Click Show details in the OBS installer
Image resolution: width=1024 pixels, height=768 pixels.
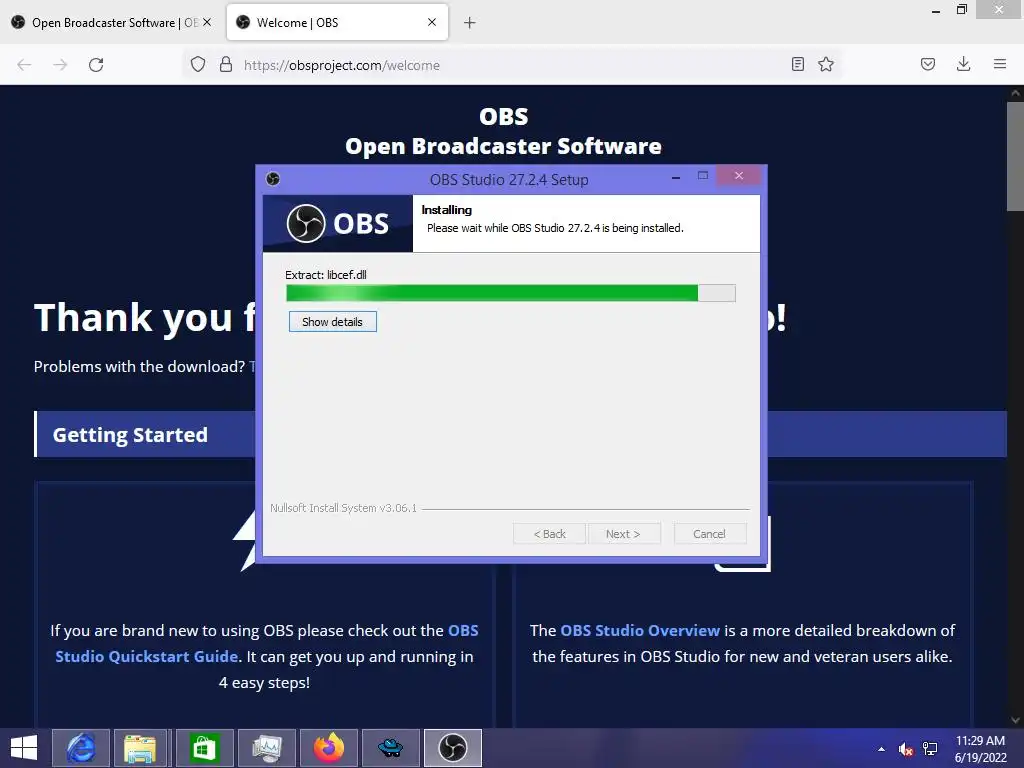[332, 322]
